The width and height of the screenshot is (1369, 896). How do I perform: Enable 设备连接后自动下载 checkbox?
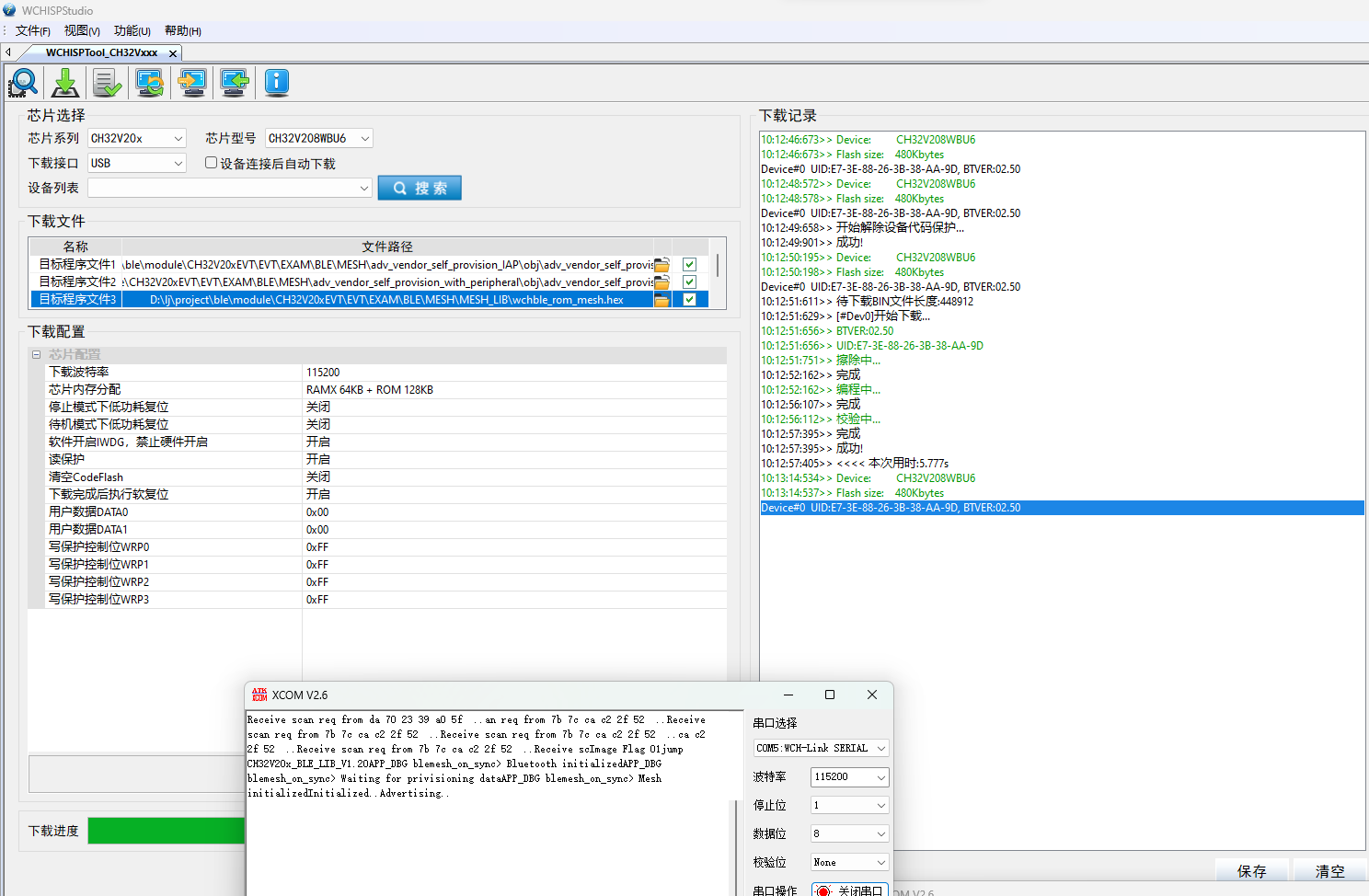point(211,163)
